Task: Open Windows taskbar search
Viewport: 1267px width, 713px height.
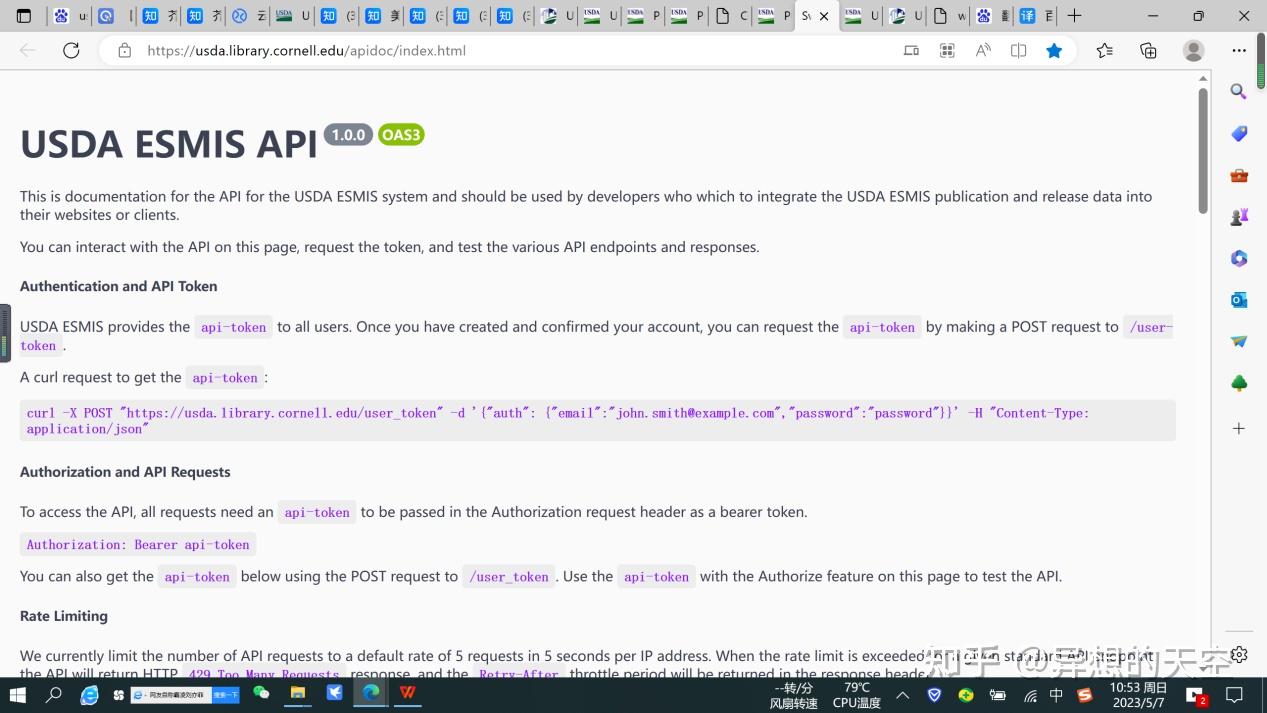Action: pyautogui.click(x=54, y=694)
